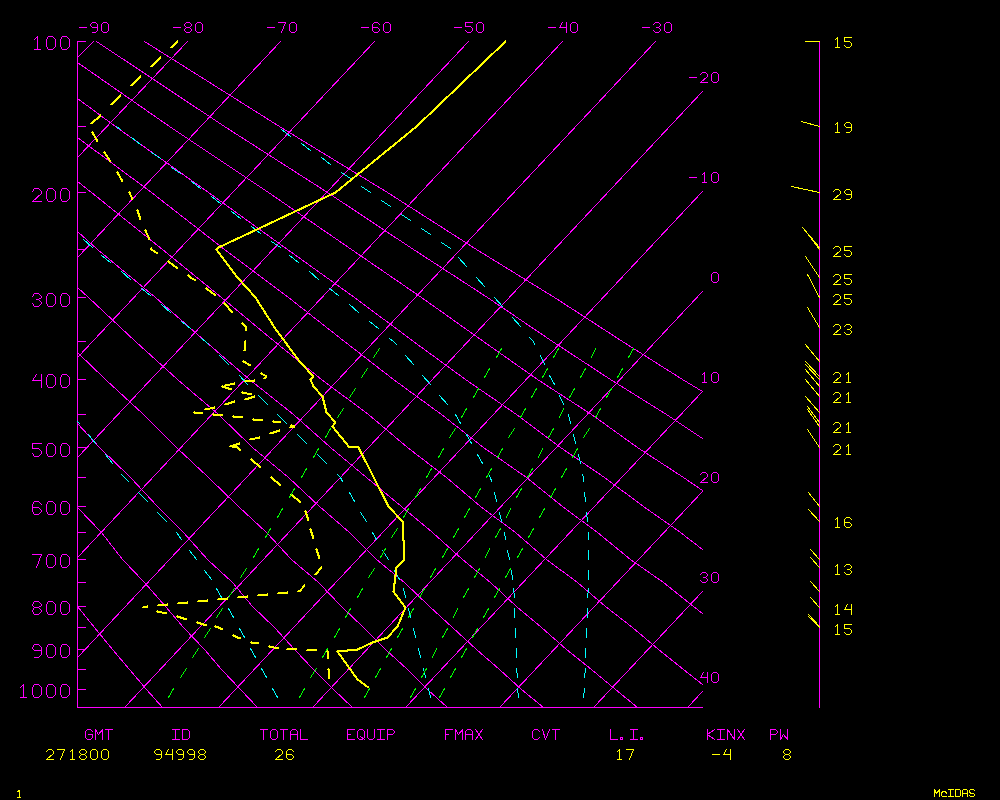Click the CVT column label
The image size is (1000, 800).
coord(546,735)
